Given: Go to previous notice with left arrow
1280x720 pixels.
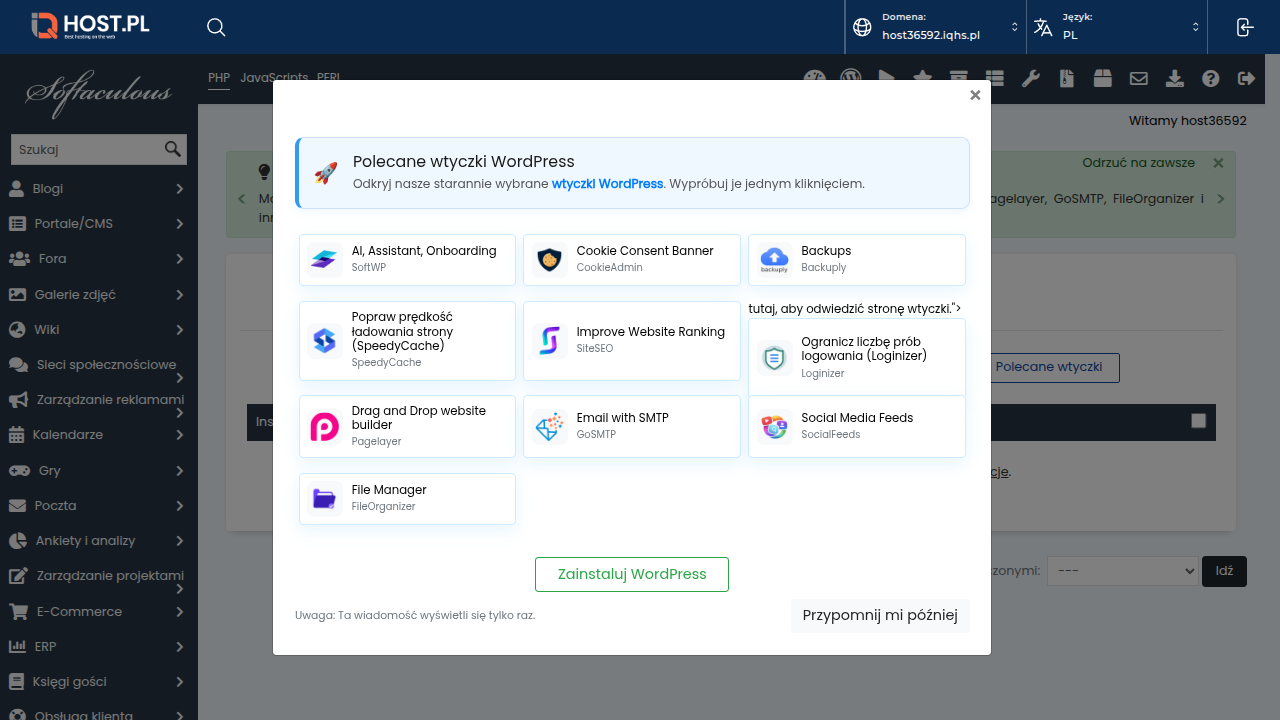Looking at the screenshot, I should click(x=241, y=199).
